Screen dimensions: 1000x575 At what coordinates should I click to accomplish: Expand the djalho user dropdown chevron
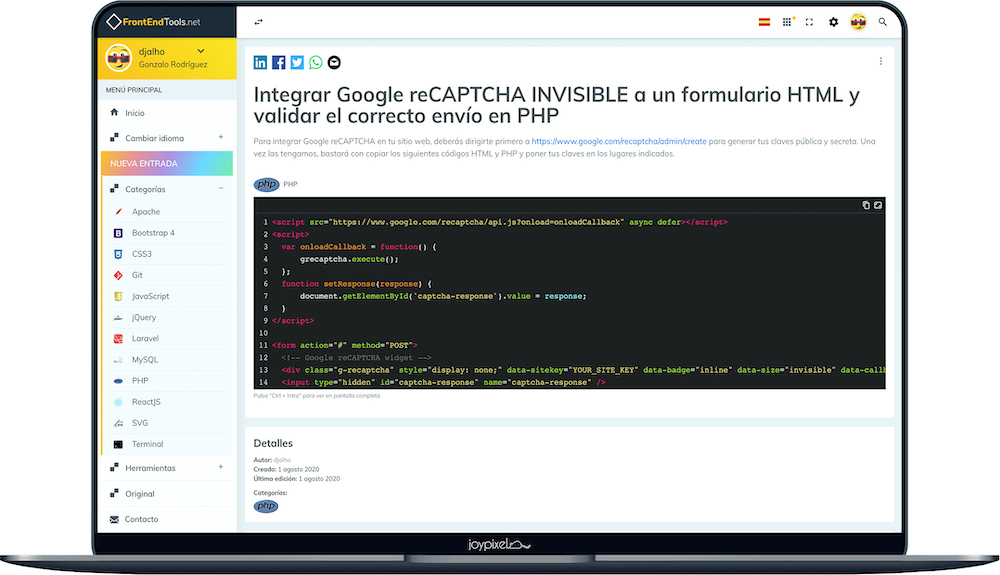pyautogui.click(x=201, y=51)
